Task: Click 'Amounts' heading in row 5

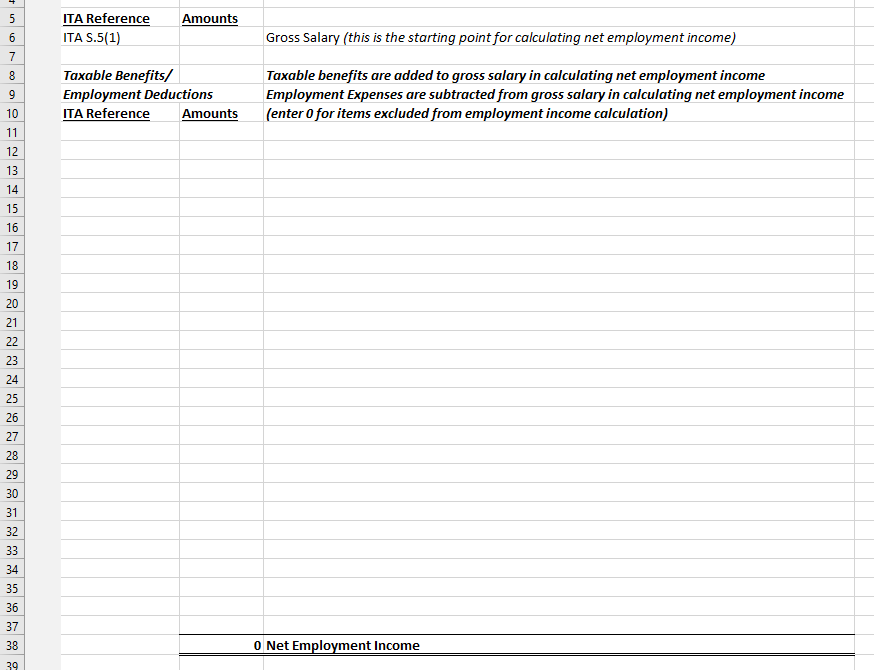Action: click(x=210, y=18)
